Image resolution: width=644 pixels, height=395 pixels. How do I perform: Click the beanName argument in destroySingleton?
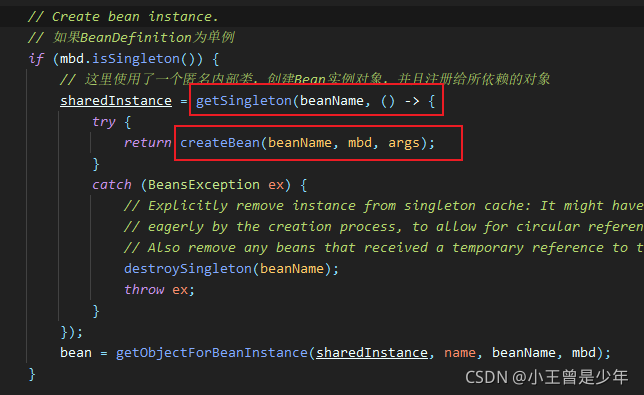pyautogui.click(x=292, y=269)
